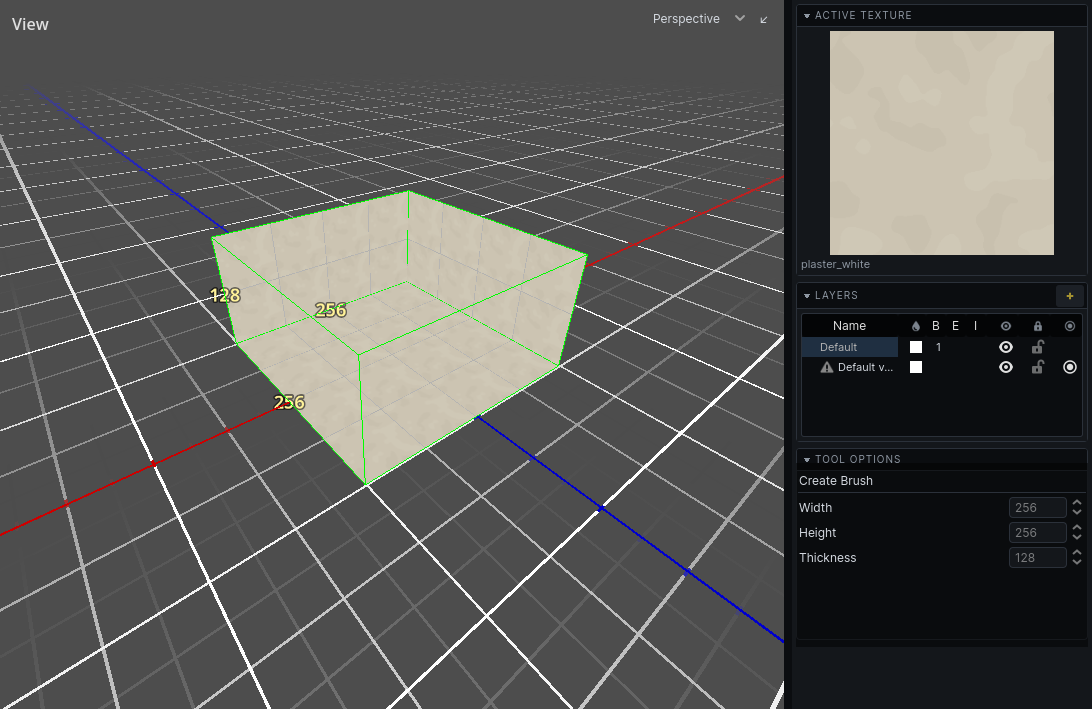The height and width of the screenshot is (709, 1092).
Task: Click the E column header
Action: pos(956,326)
